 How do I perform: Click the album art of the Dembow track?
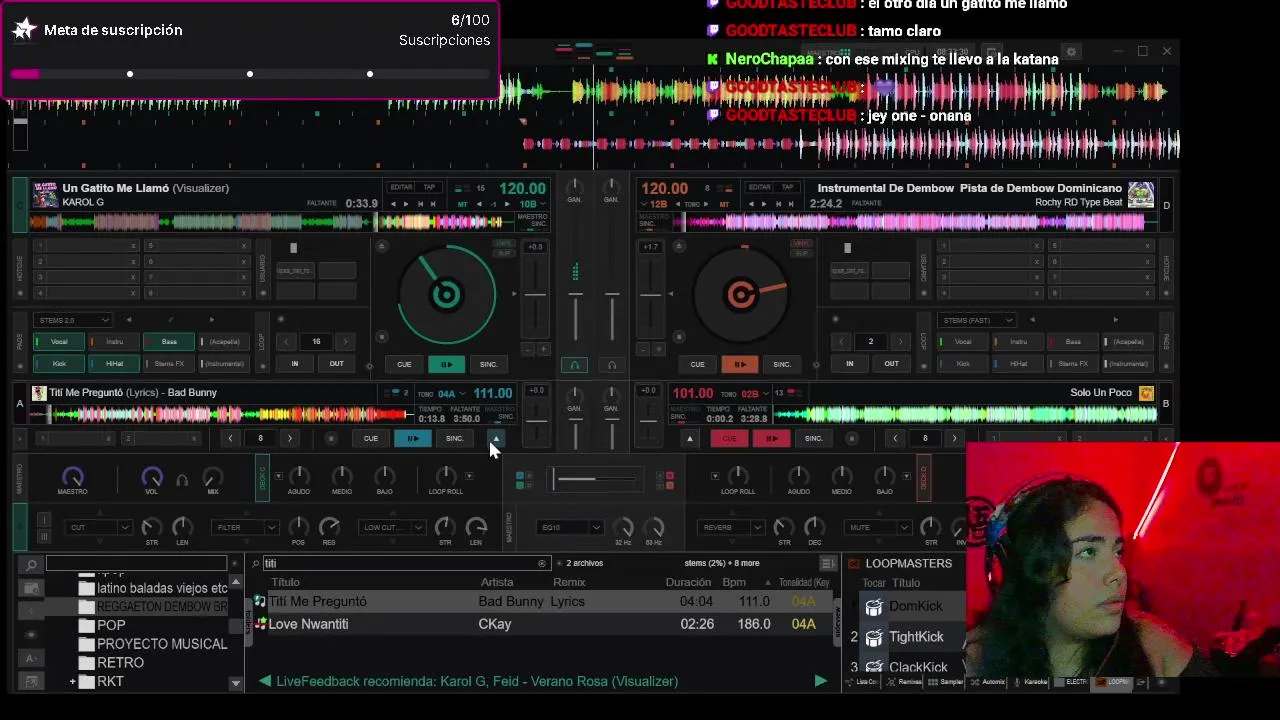(1141, 194)
